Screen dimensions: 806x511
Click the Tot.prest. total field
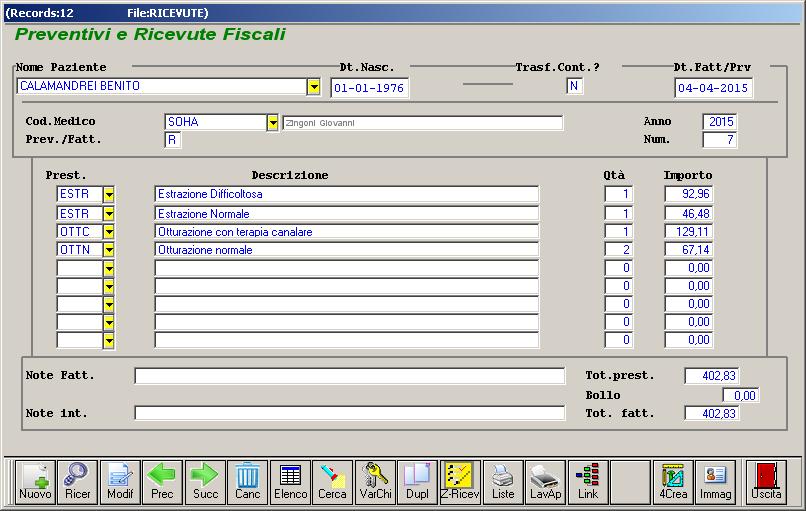click(712, 376)
